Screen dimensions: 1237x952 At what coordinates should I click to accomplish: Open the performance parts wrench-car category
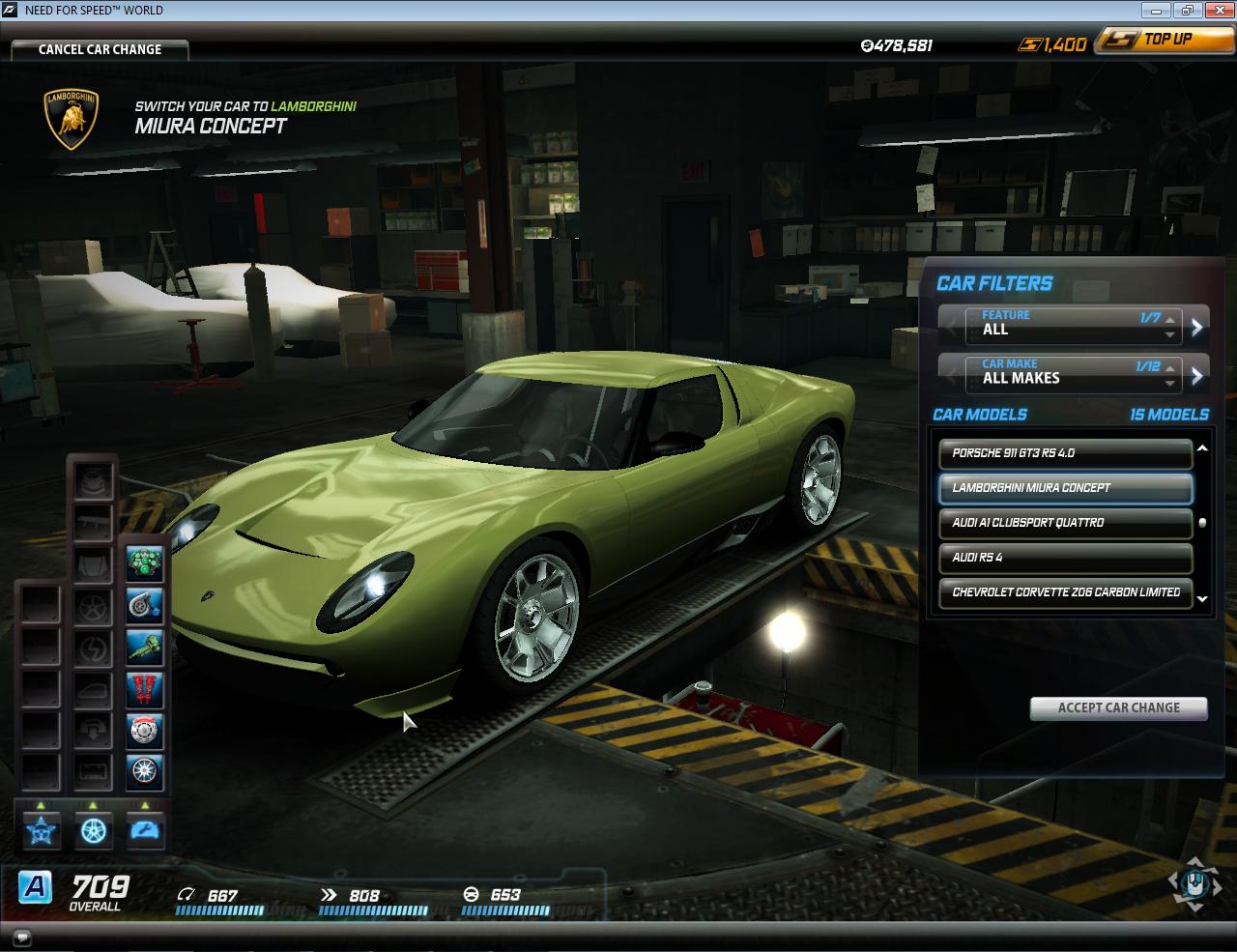(145, 830)
